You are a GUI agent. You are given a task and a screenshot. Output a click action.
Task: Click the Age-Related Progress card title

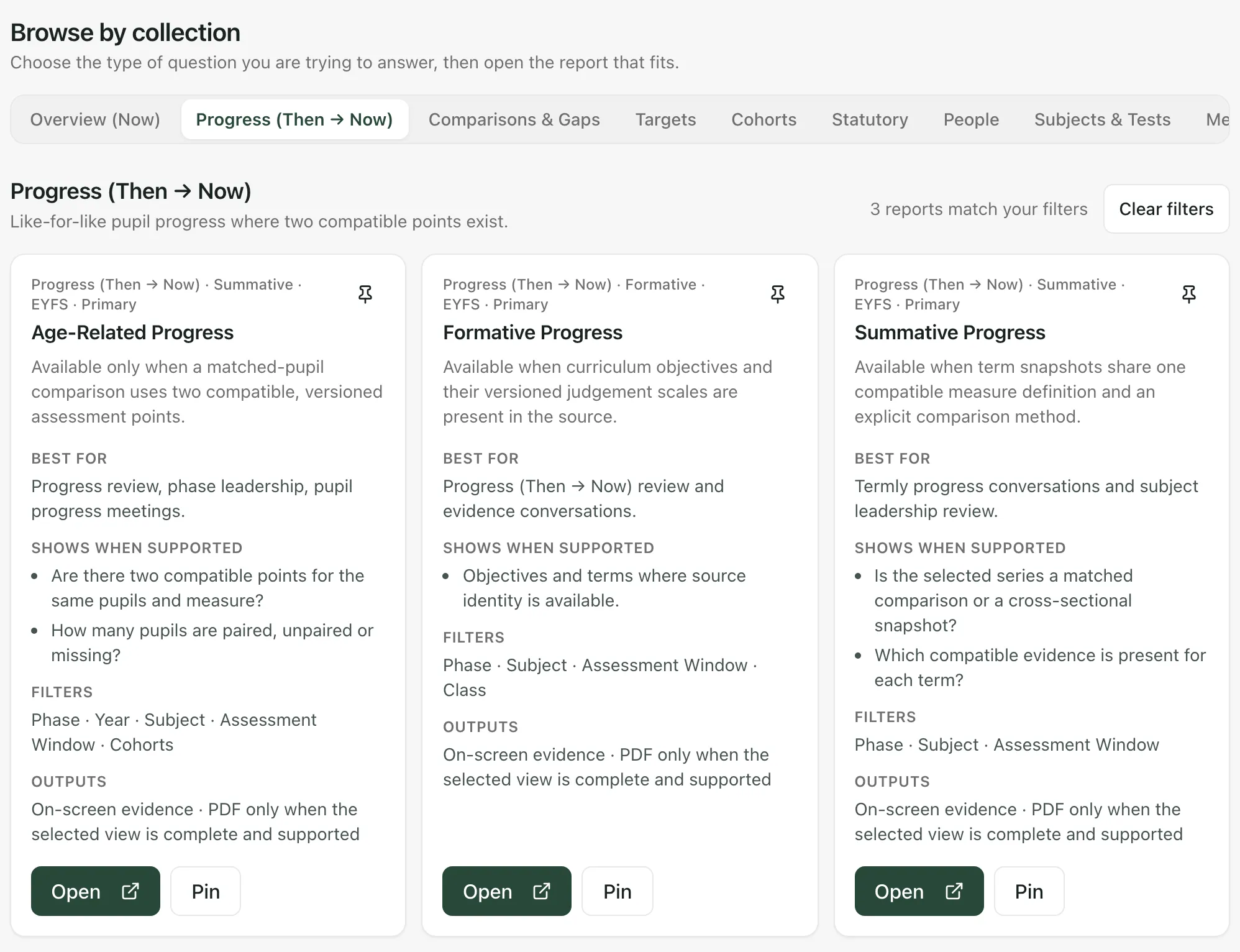click(132, 332)
